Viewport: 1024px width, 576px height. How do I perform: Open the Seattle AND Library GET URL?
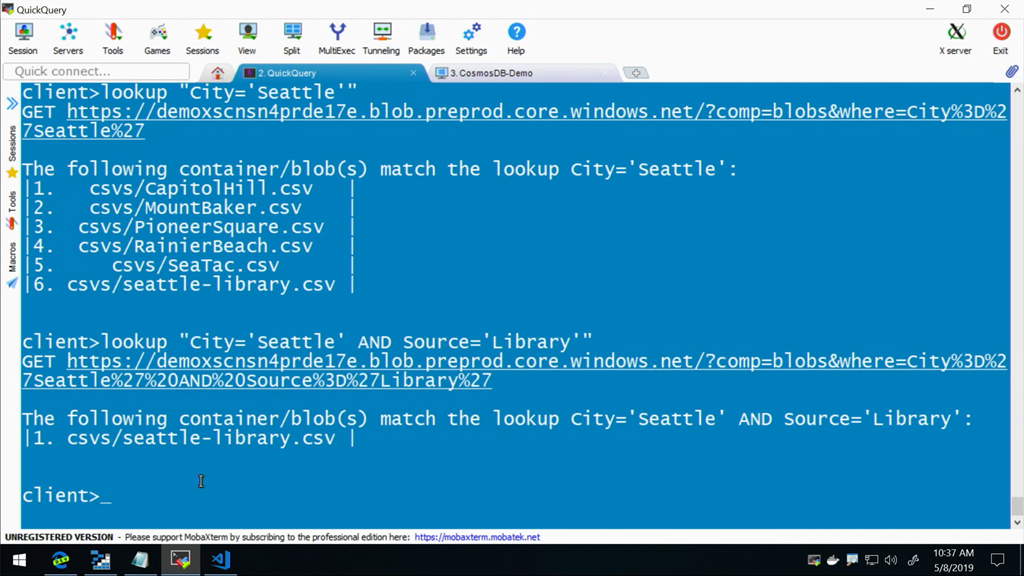click(x=515, y=370)
